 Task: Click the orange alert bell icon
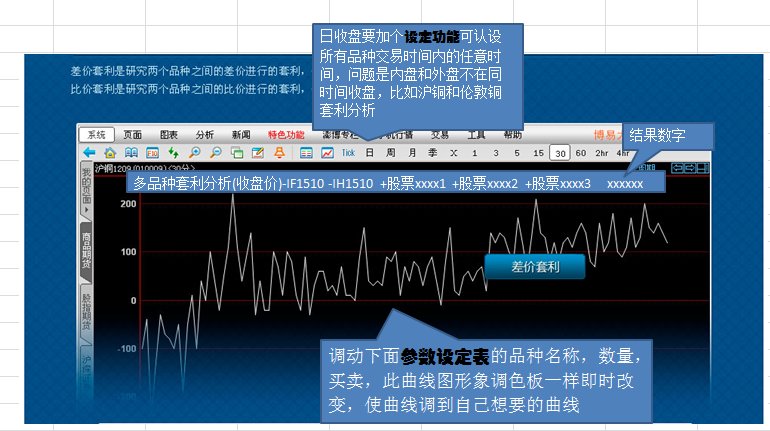pyautogui.click(x=279, y=153)
